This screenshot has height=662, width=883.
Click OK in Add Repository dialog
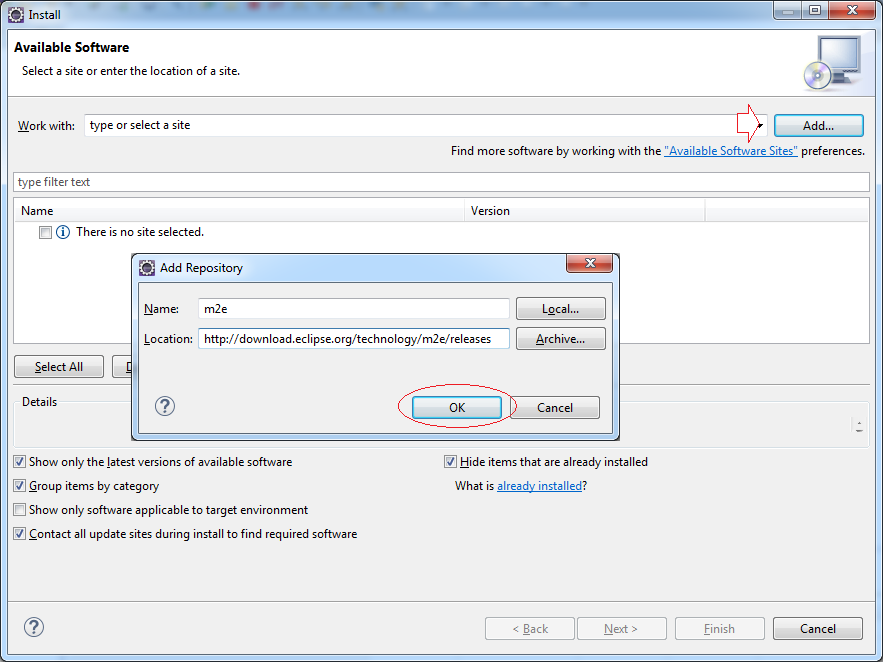click(x=457, y=408)
